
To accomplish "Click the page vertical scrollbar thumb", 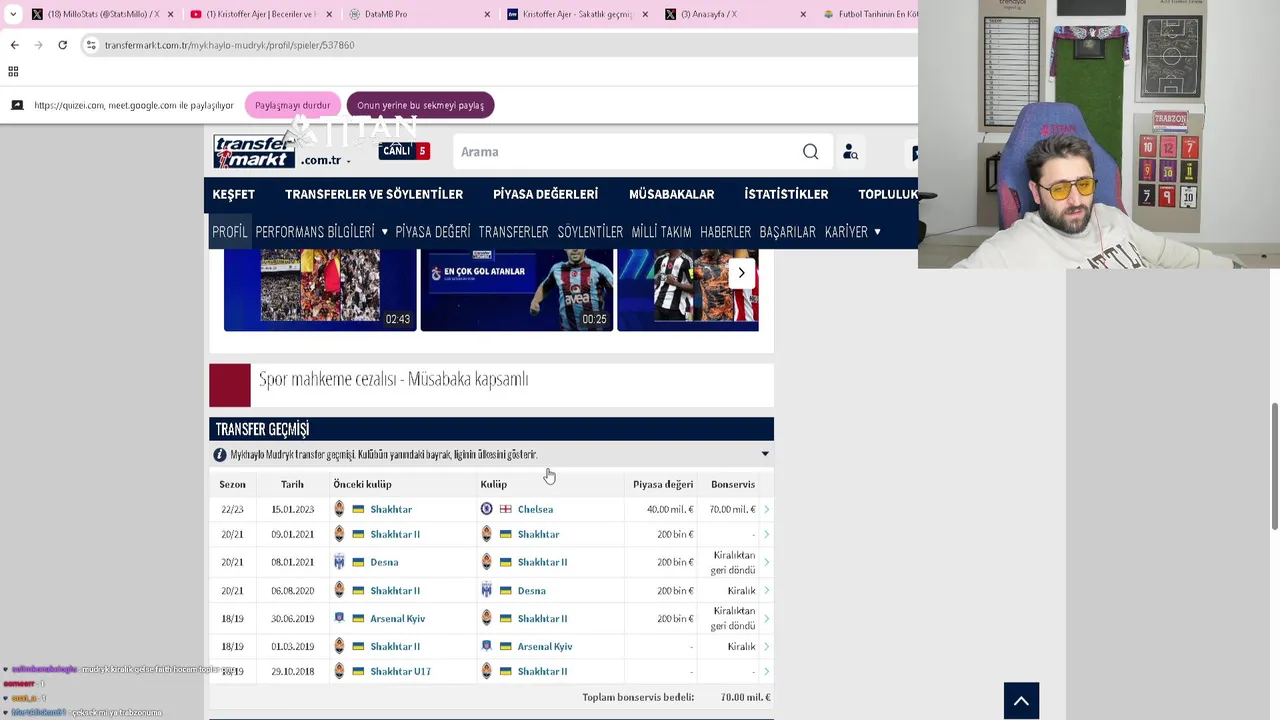I will pos(1274,466).
